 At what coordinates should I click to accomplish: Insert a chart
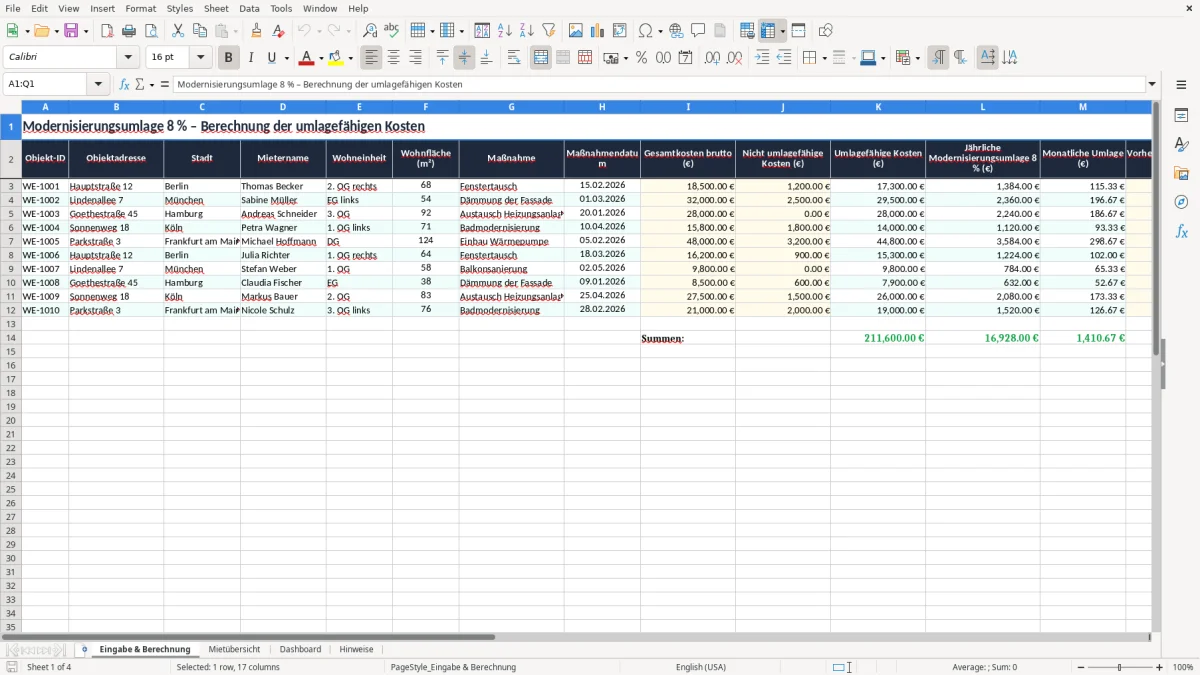point(598,31)
